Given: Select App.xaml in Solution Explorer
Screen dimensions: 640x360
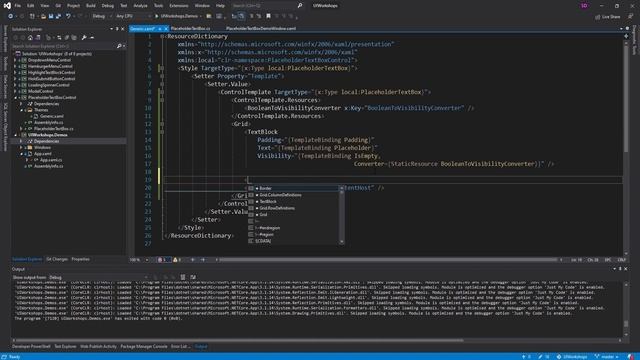Looking at the screenshot, I should coord(42,153).
